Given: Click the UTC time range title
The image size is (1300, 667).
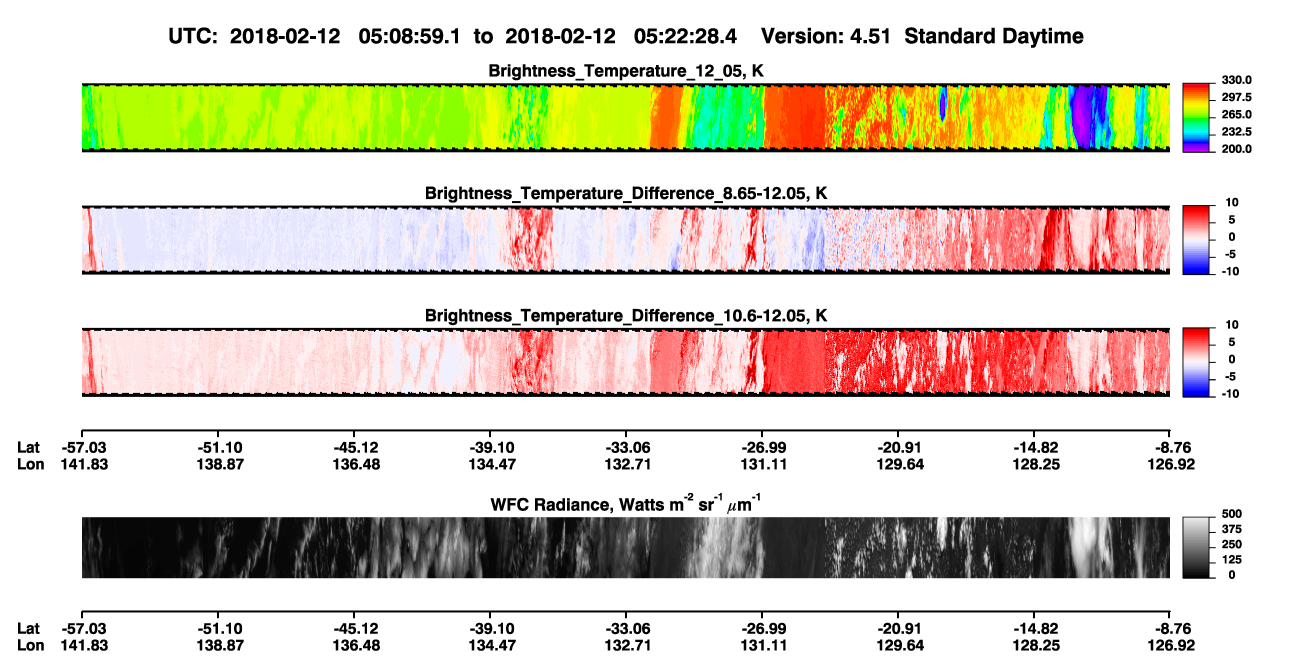Looking at the screenshot, I should click(627, 36).
